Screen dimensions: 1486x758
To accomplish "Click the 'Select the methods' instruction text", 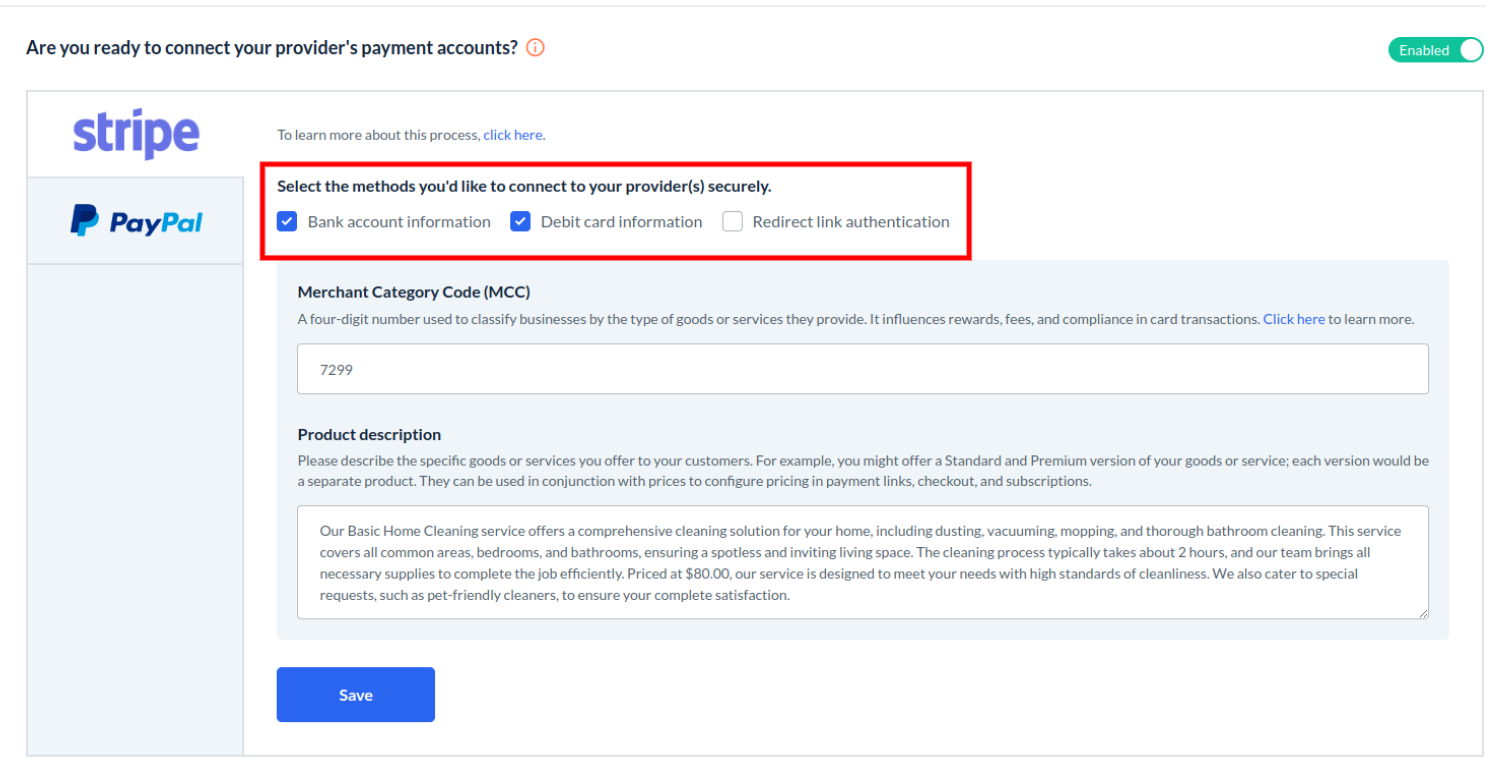I will click(524, 186).
